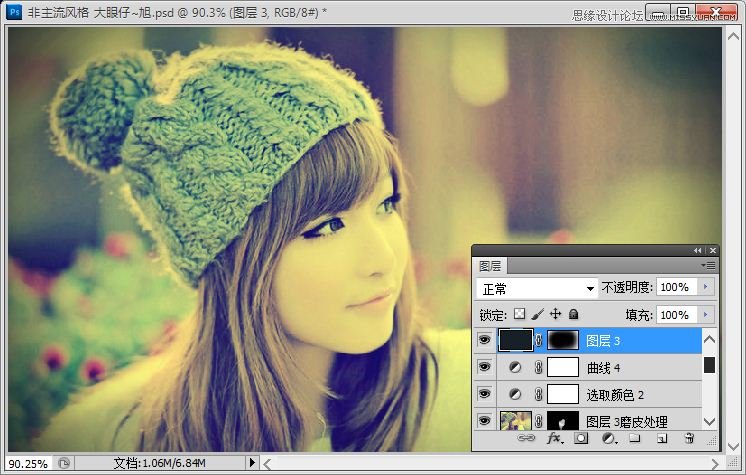Open the Layers panel options menu
Viewport: 746px width, 475px height.
709,265
